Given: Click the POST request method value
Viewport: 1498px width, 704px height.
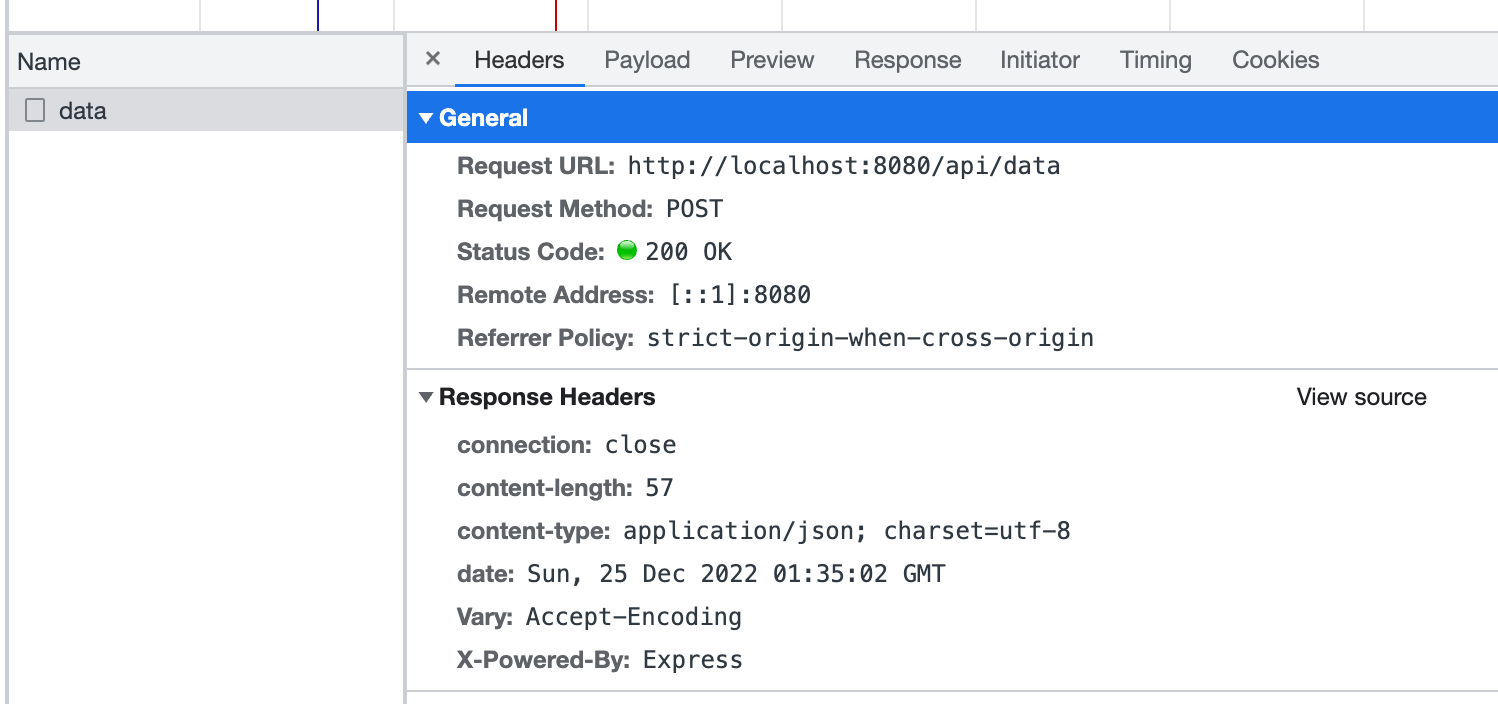Looking at the screenshot, I should (x=694, y=209).
